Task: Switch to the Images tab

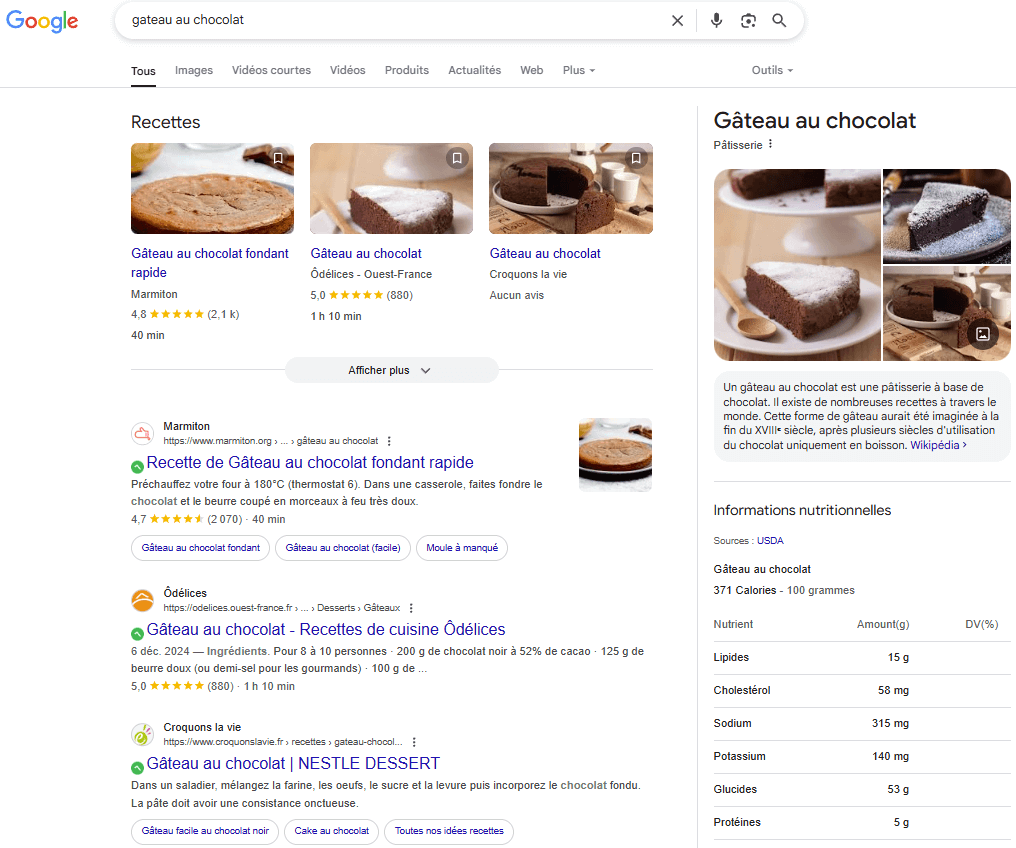Action: pyautogui.click(x=194, y=70)
